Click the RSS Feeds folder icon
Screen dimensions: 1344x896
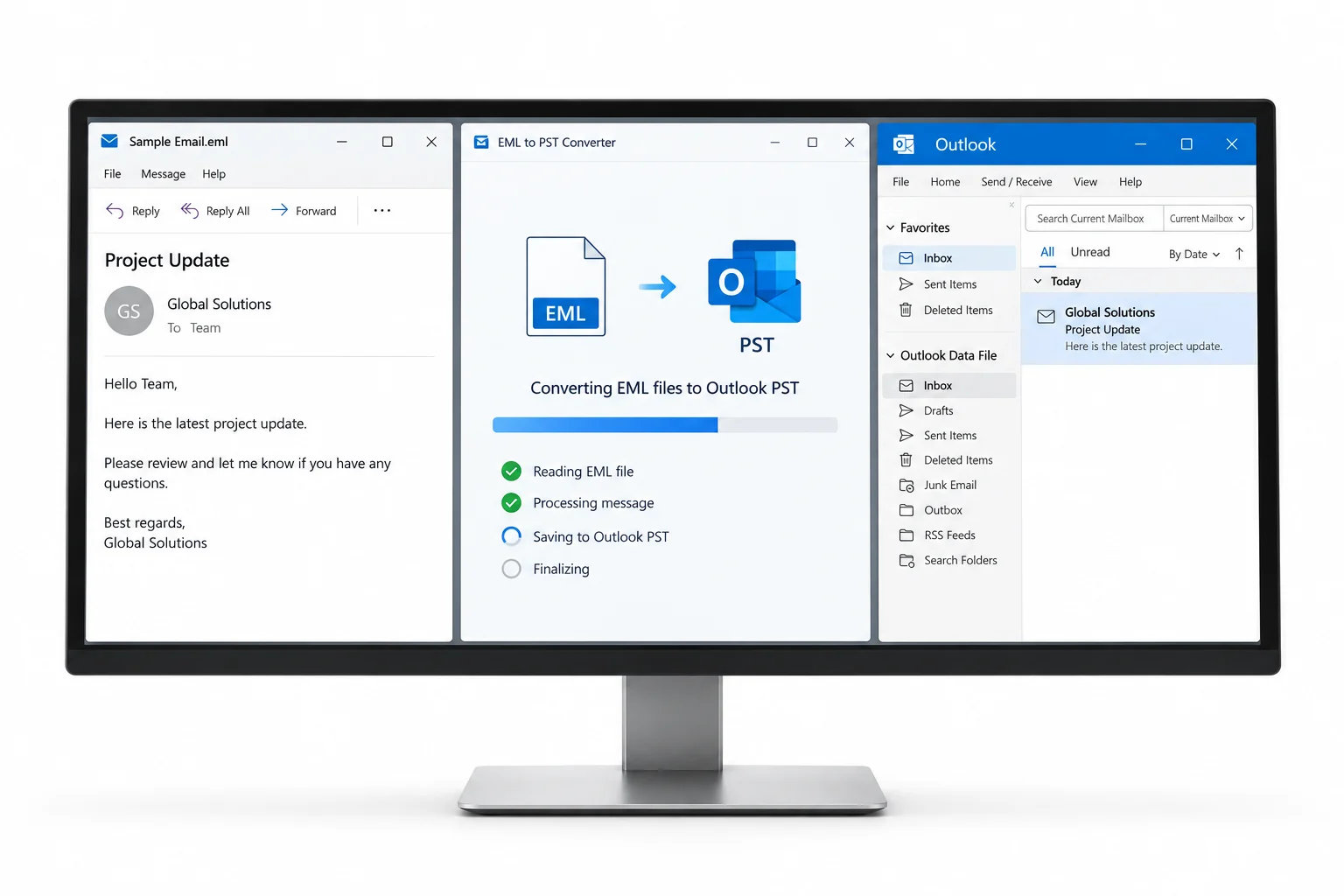906,535
